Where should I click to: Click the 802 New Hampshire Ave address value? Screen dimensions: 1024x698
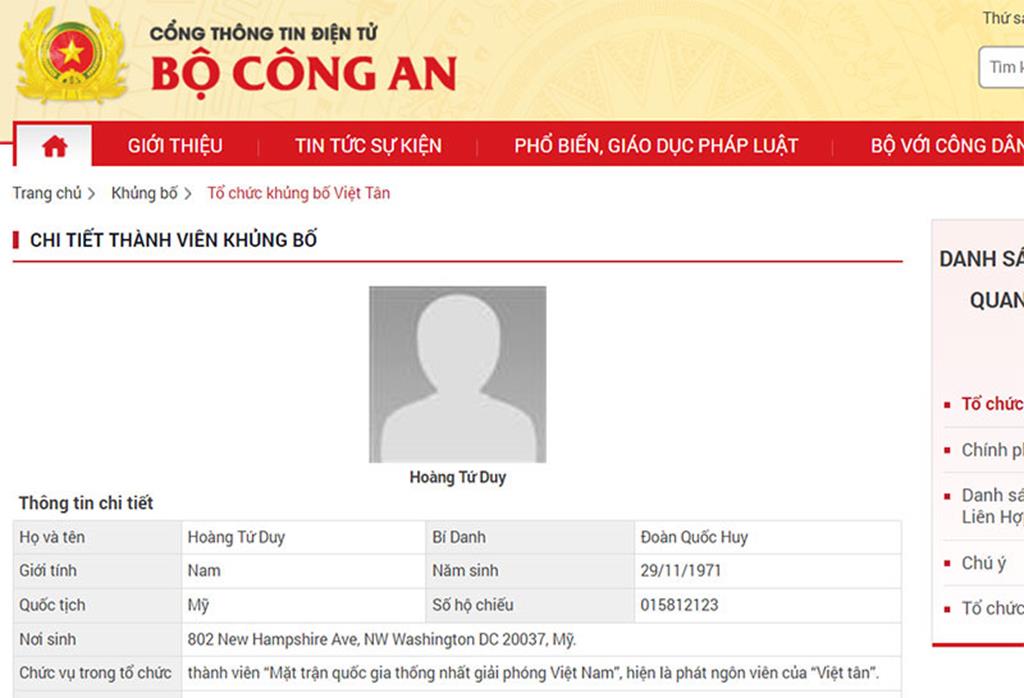382,639
